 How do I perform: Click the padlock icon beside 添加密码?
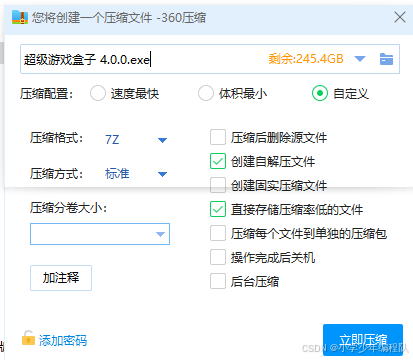[x=28, y=338]
